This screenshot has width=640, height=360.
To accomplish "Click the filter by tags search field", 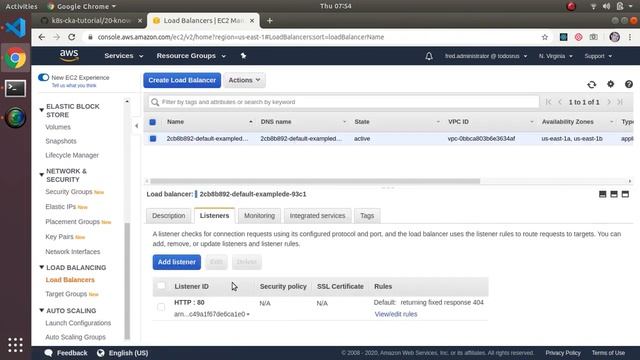I will 344,102.
